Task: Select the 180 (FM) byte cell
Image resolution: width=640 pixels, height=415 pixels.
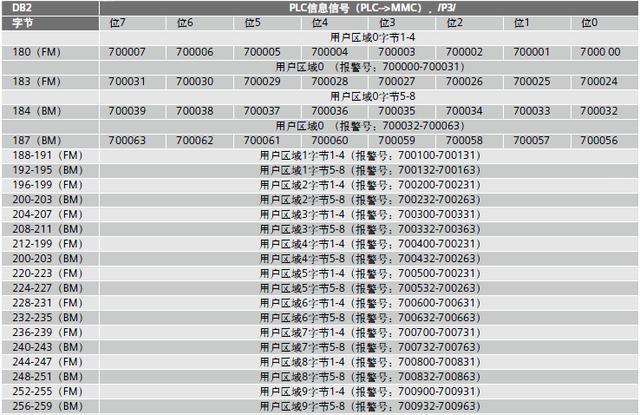Action: (50, 52)
